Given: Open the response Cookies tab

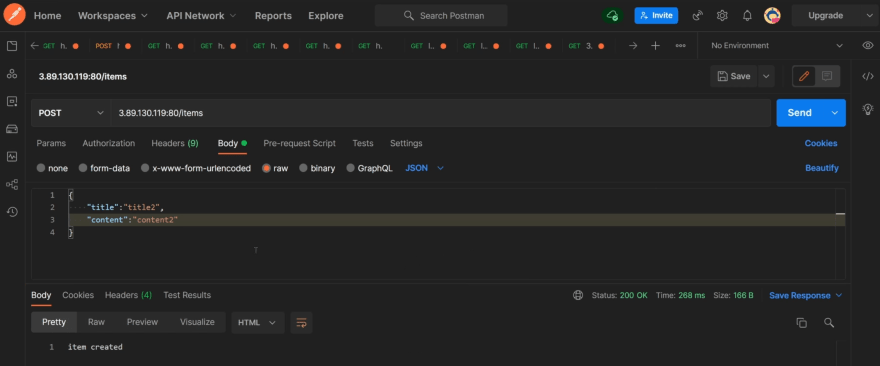Looking at the screenshot, I should [78, 295].
